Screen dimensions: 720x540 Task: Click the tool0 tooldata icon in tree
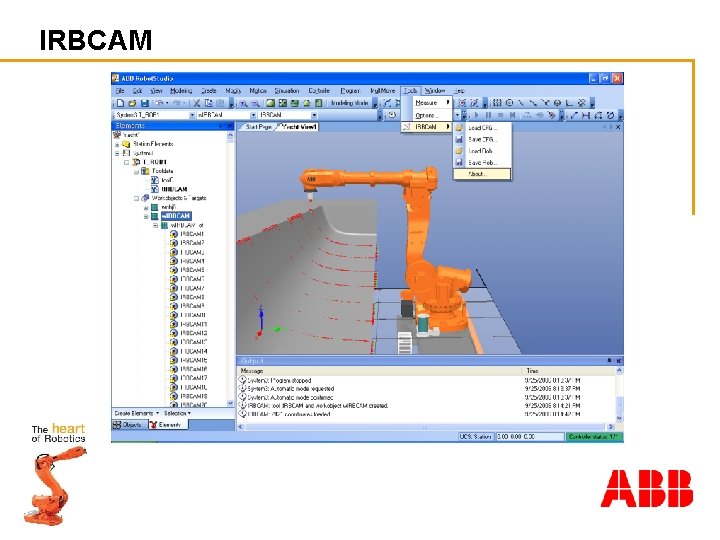pyautogui.click(x=155, y=180)
